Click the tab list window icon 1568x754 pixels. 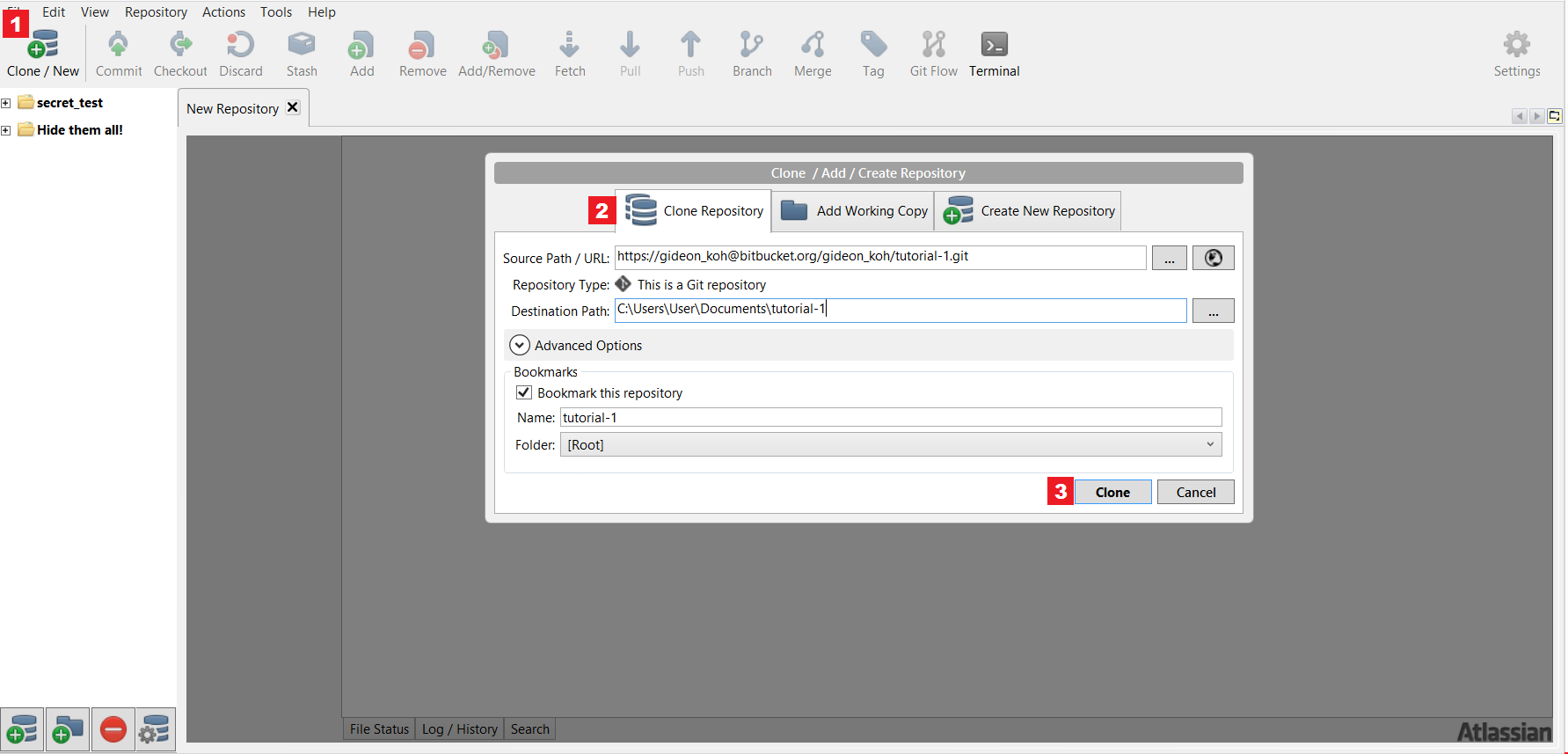1555,116
